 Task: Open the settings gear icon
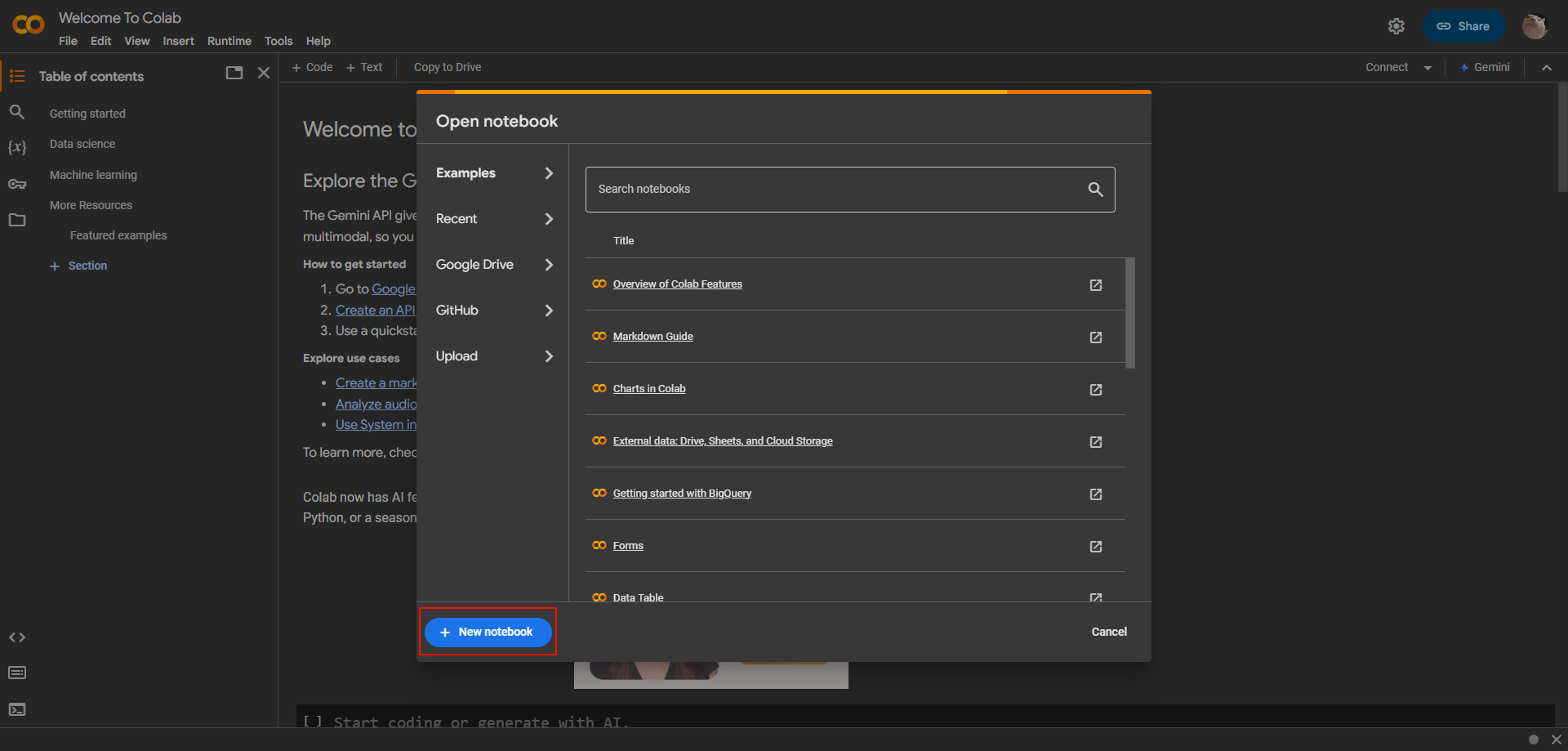[x=1396, y=26]
